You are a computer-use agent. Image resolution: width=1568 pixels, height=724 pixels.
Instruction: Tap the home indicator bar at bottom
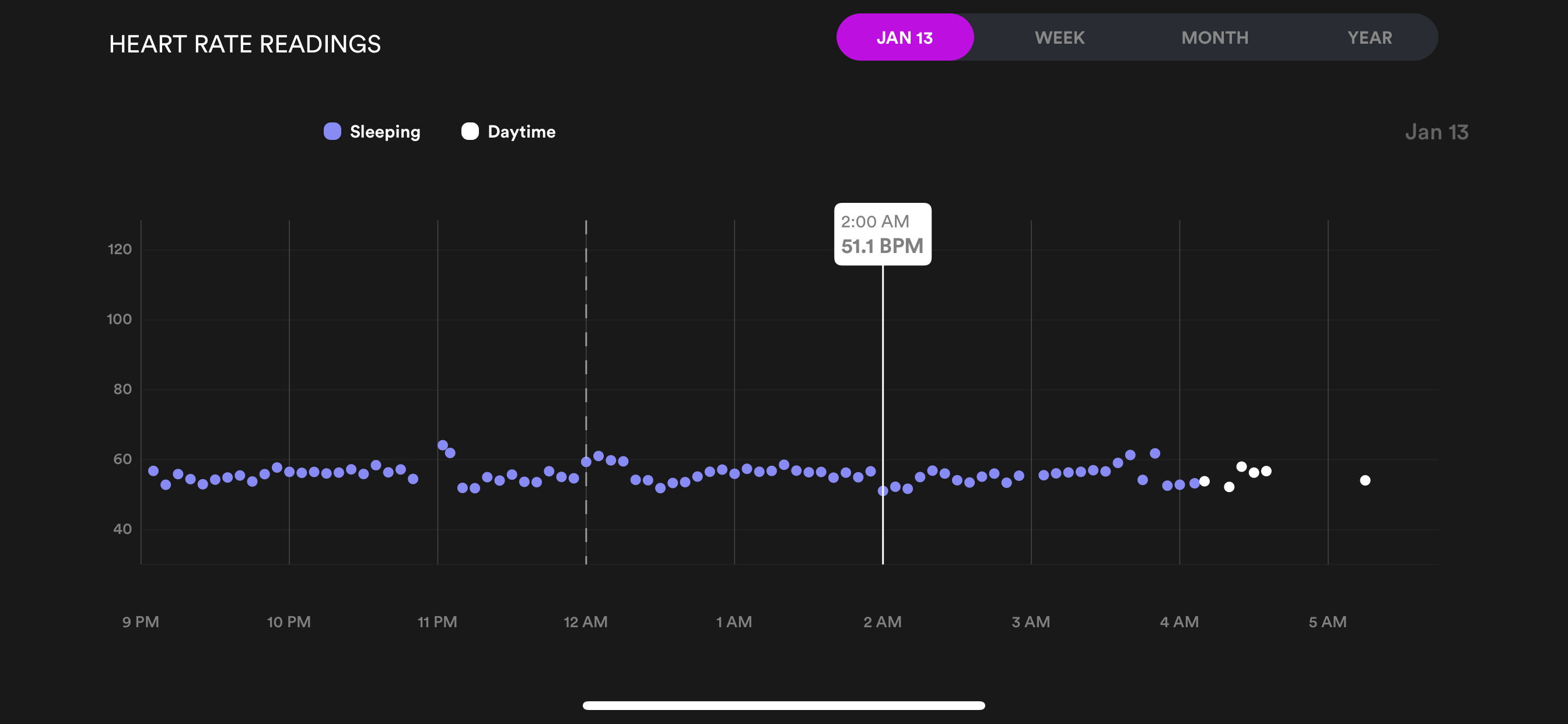coord(783,706)
